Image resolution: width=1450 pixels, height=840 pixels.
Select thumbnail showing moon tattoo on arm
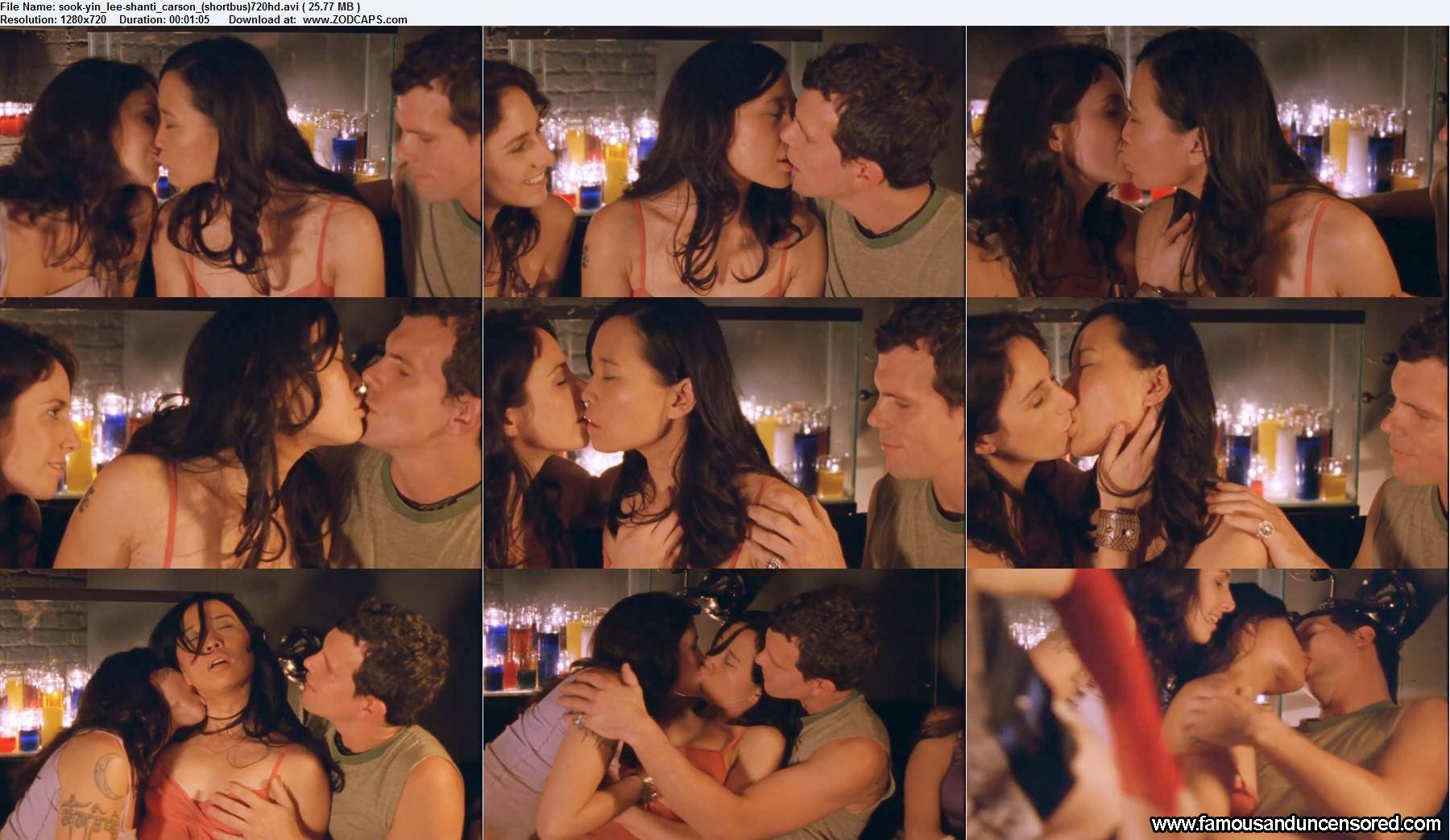(x=241, y=705)
